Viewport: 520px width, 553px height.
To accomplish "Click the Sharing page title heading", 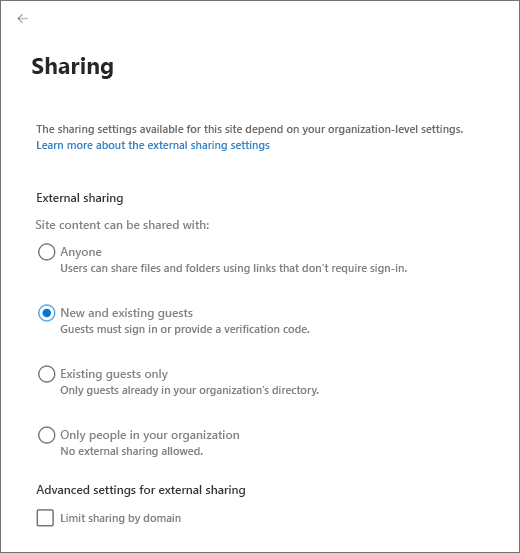I will coord(73,66).
